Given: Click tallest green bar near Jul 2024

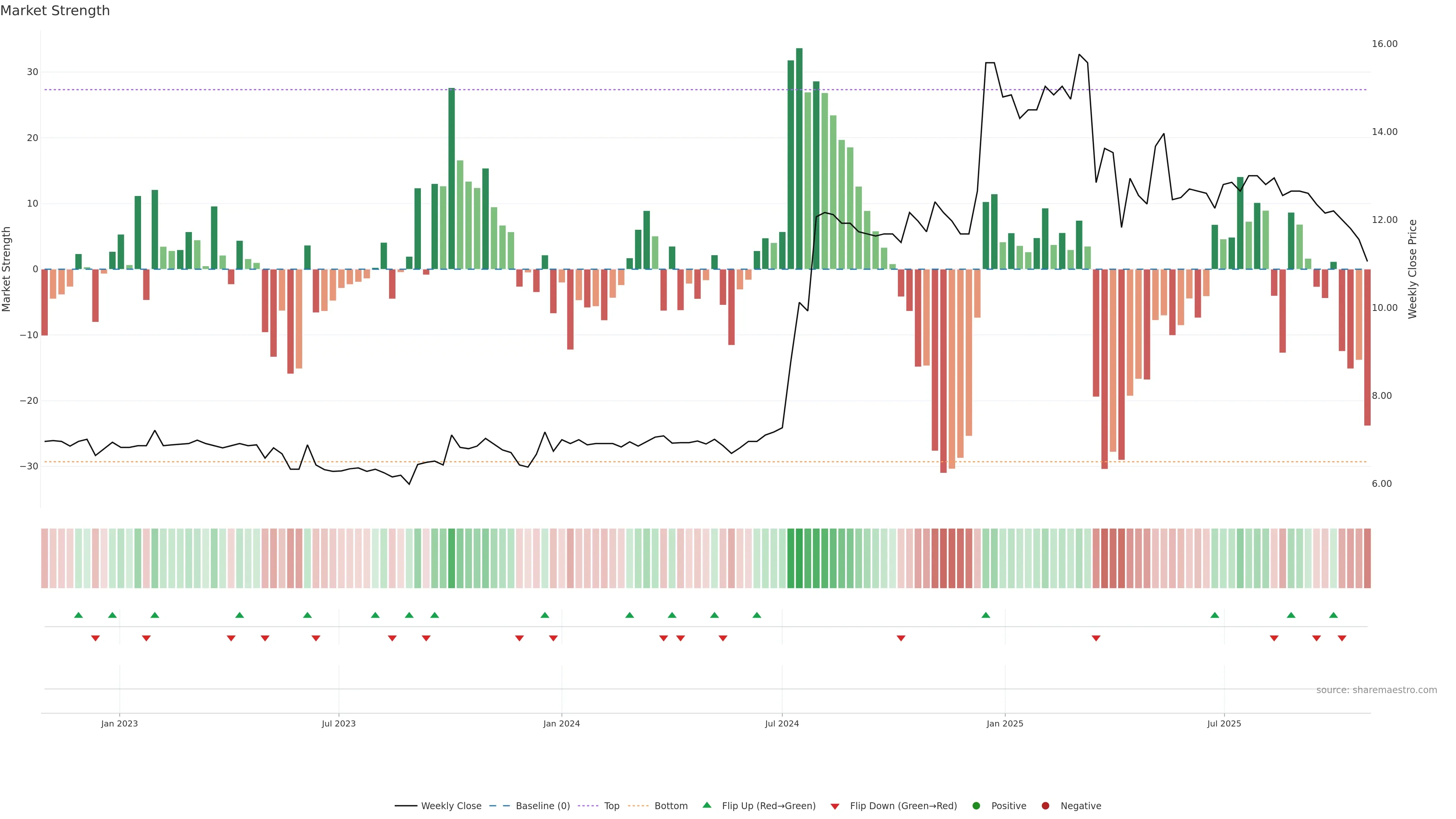Looking at the screenshot, I should (799, 158).
